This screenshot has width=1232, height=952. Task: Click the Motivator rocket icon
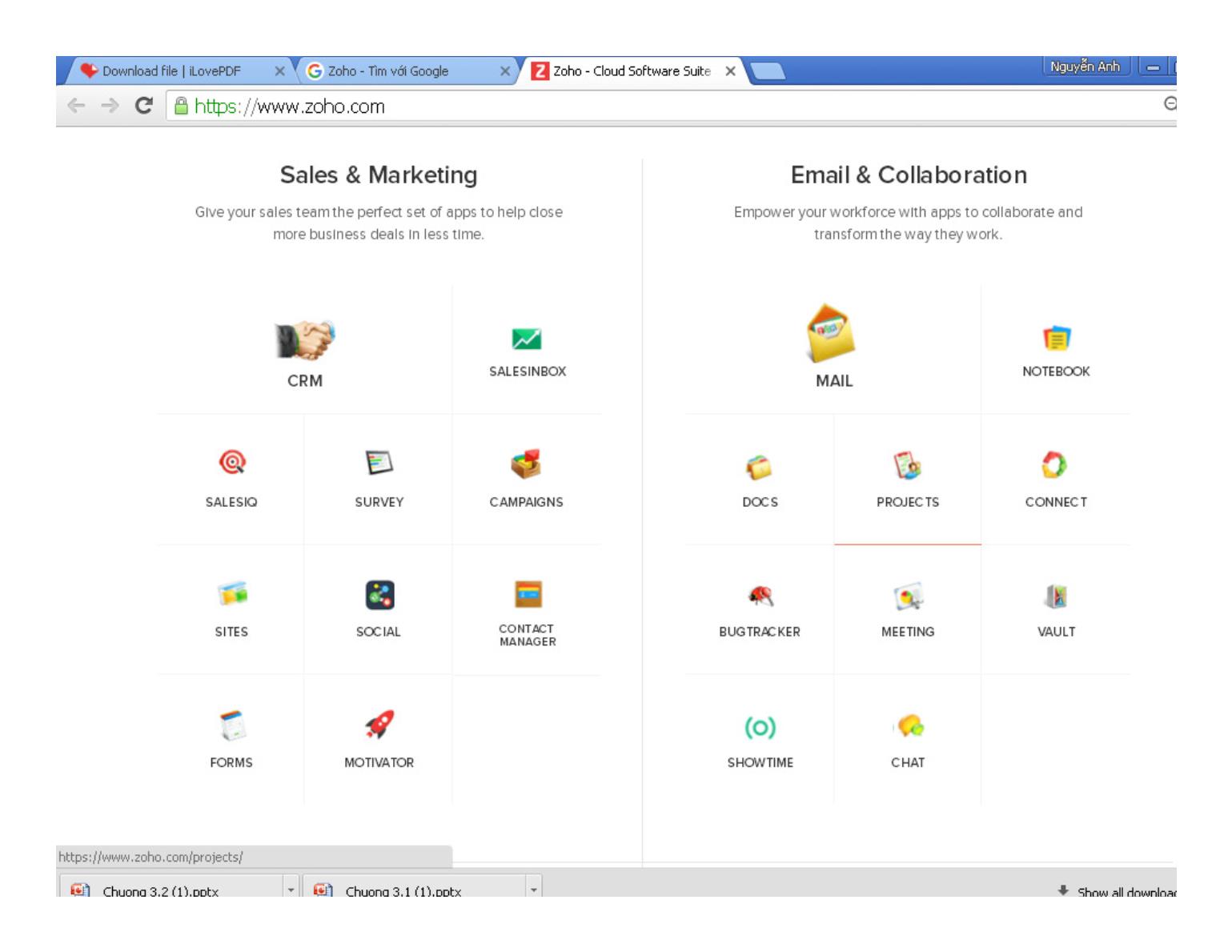pos(379,725)
